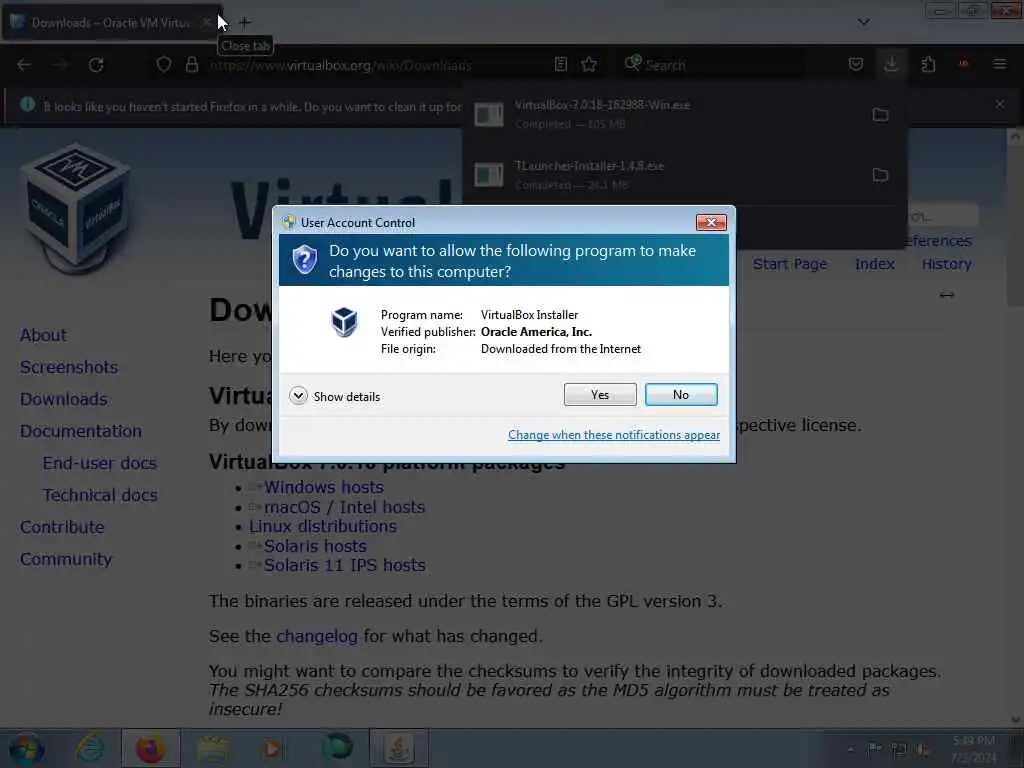This screenshot has width=1024, height=768.
Task: Switch to Firefox taskbar button
Action: [x=150, y=748]
